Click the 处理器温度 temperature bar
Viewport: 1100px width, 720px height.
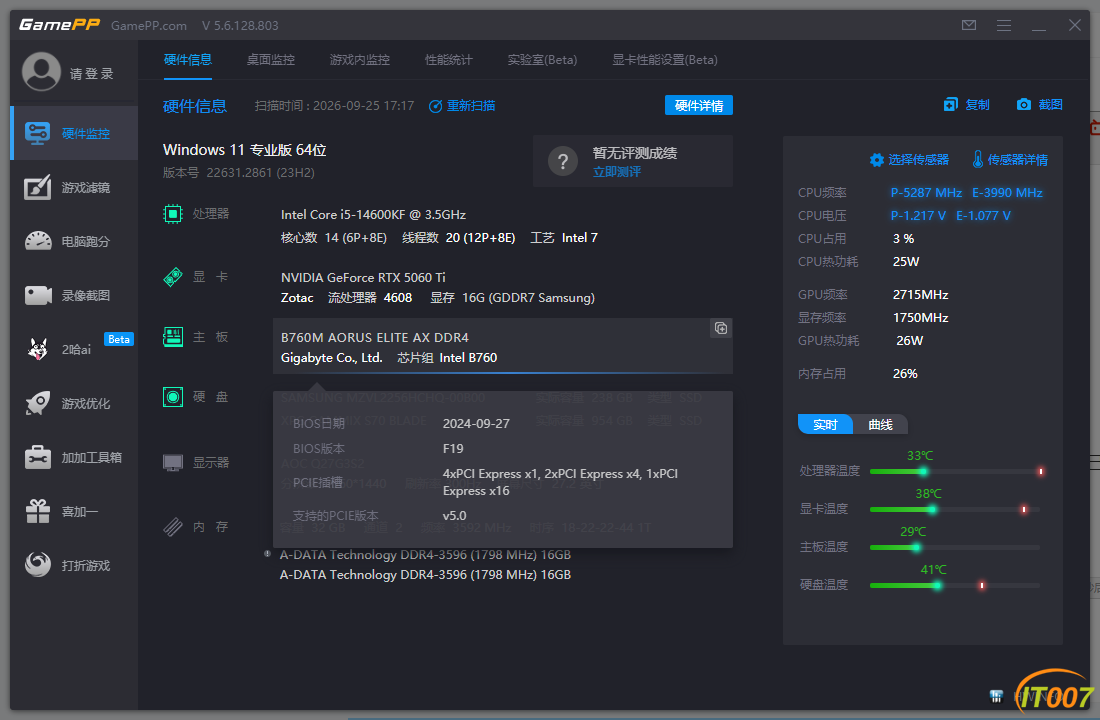click(x=955, y=472)
